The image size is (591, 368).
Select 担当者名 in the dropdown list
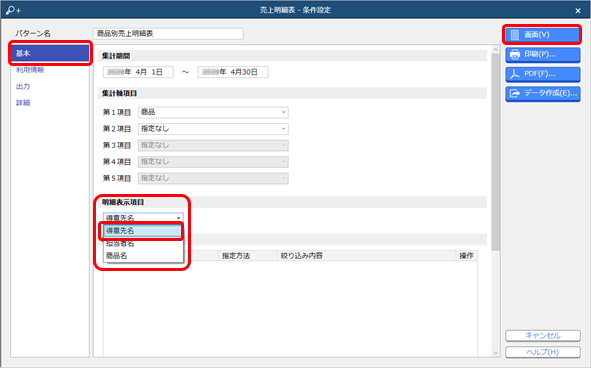143,244
